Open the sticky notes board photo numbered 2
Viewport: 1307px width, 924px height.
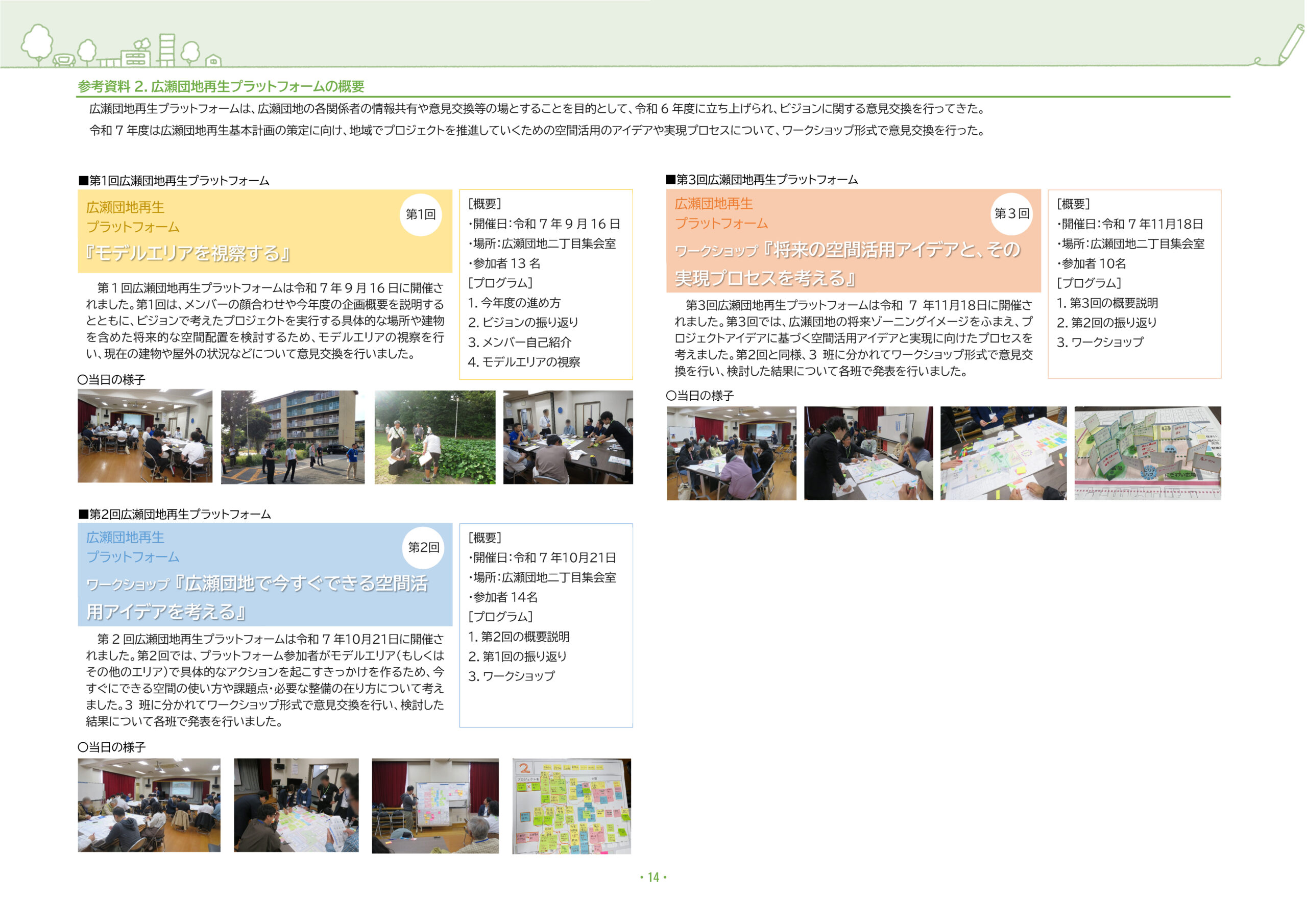[x=571, y=806]
